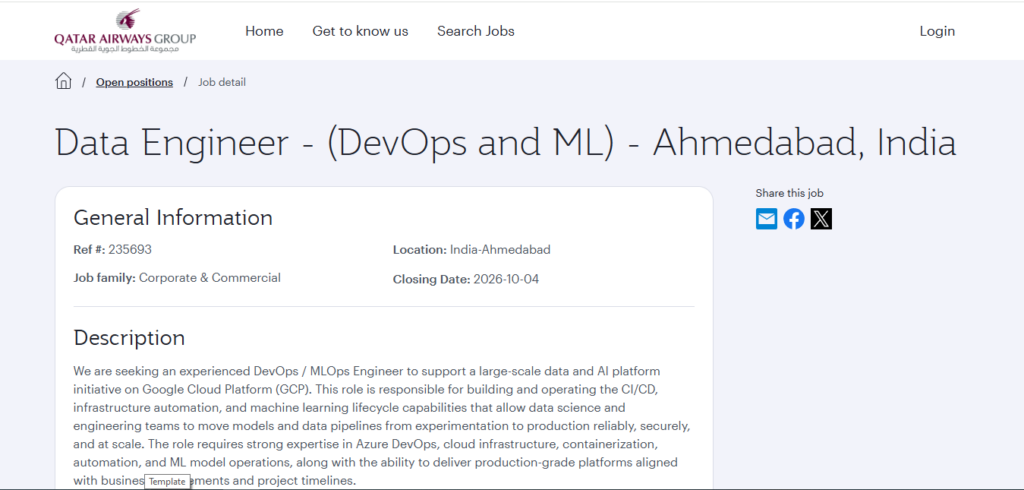Share this job on Facebook
The image size is (1024, 490).
click(794, 219)
